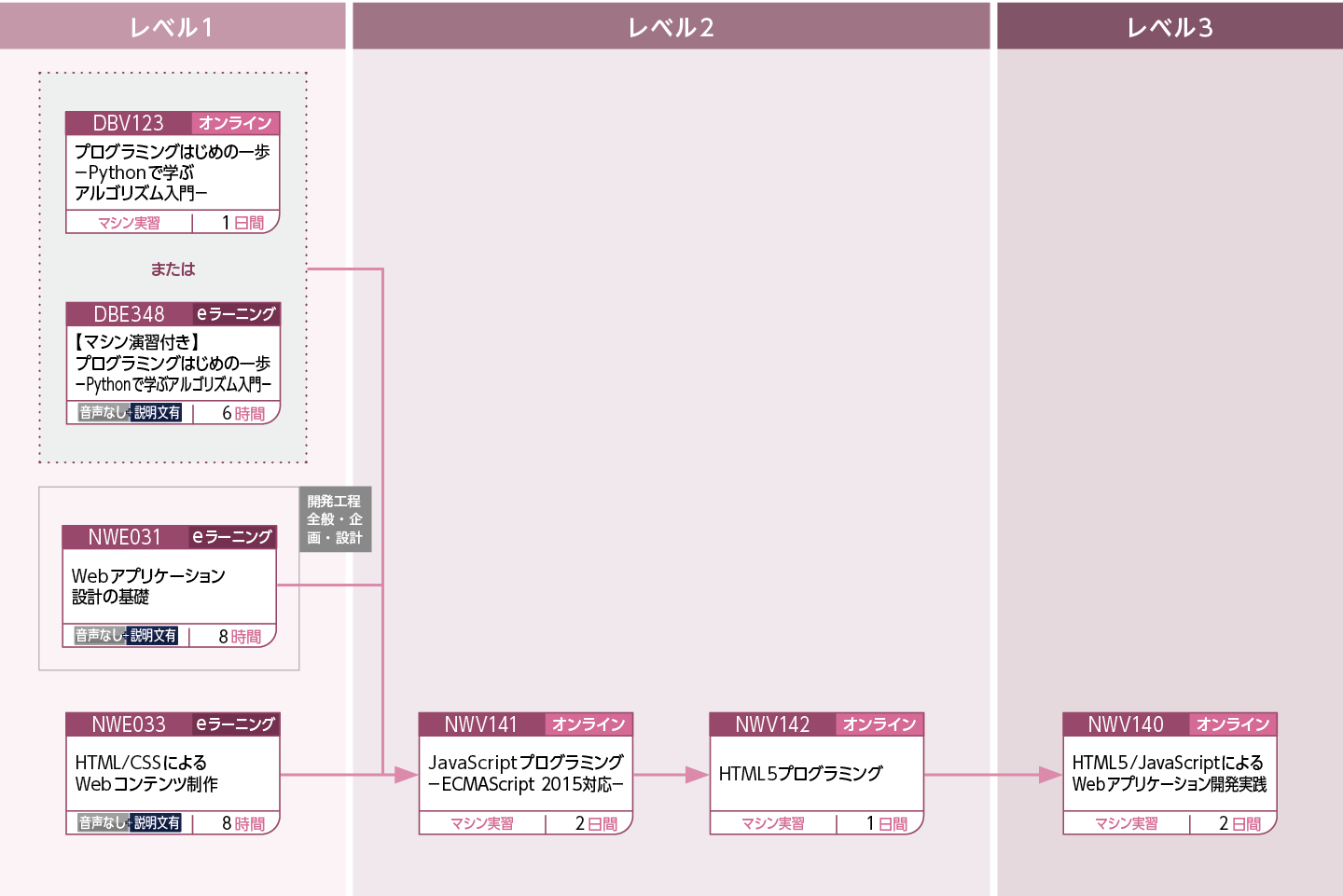Click the レベル3 column header
This screenshot has height=896, width=1343.
pos(1170,26)
